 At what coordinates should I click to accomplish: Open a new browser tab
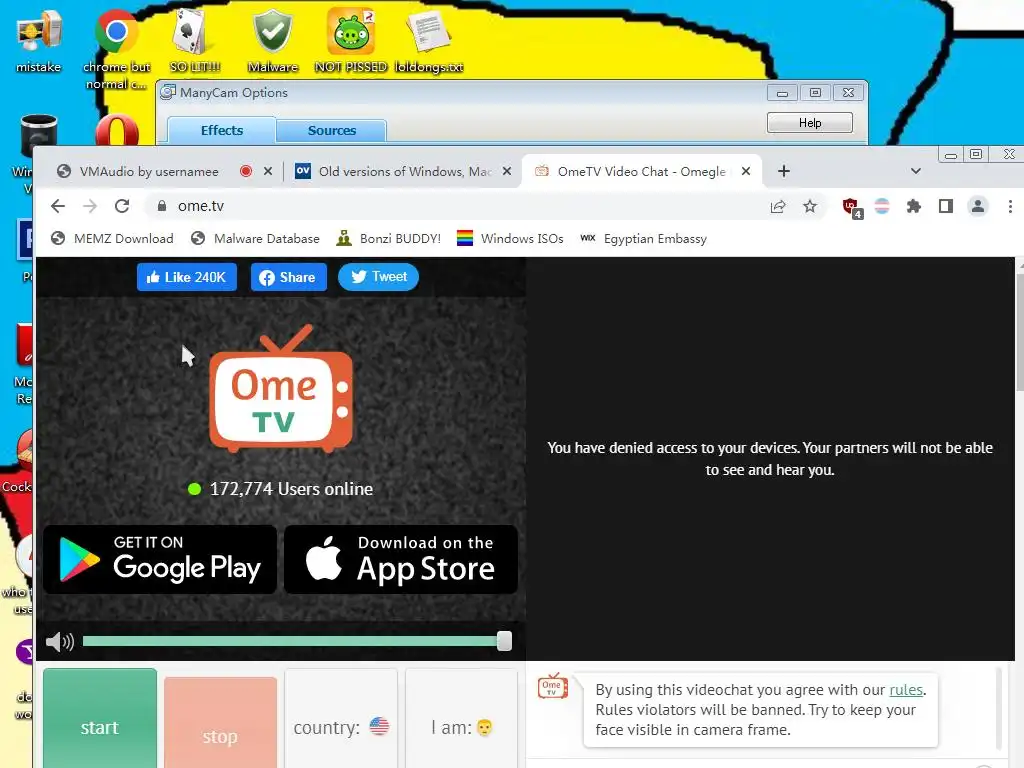coord(784,171)
